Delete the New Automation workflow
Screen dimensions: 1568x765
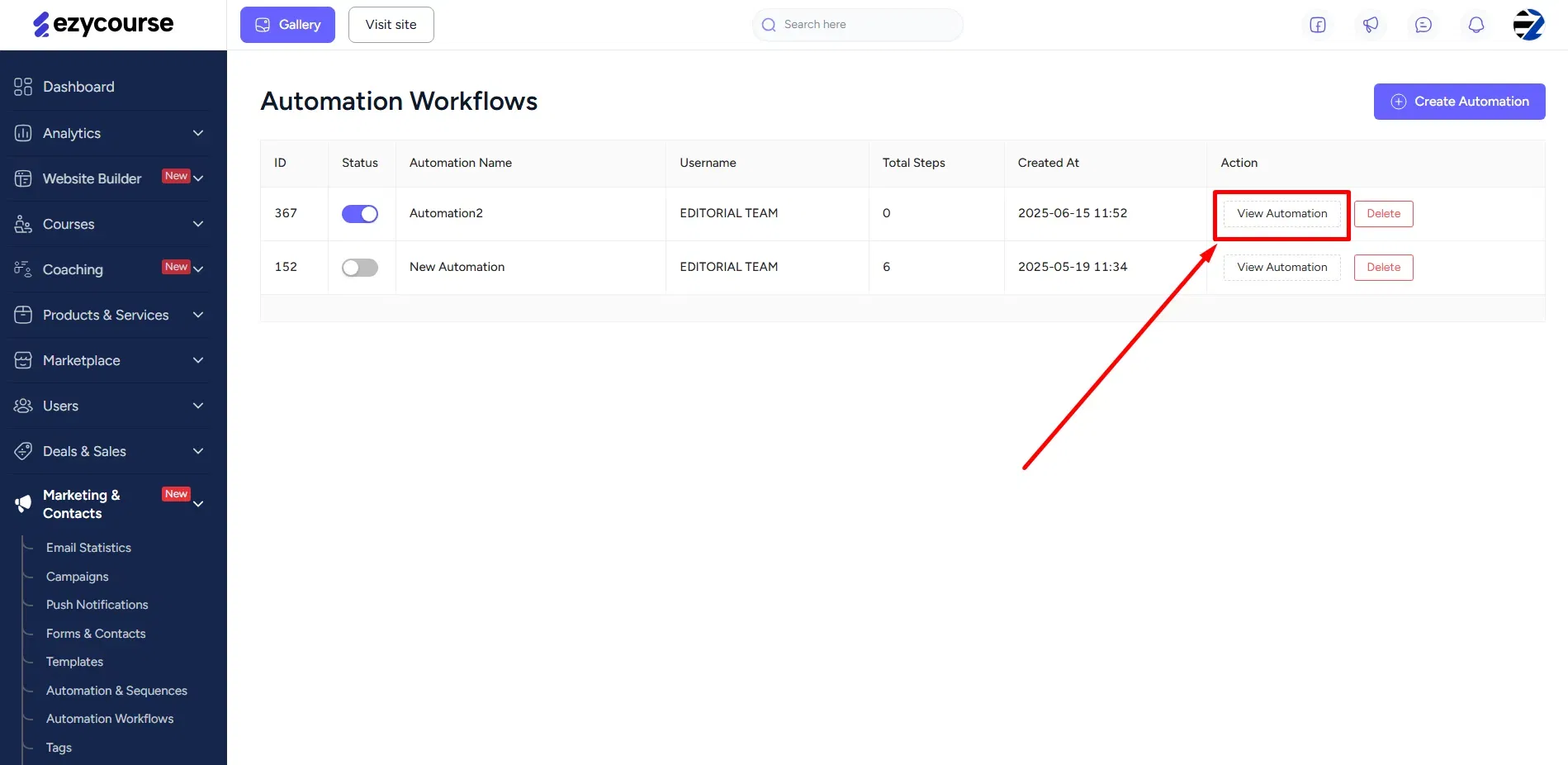(x=1384, y=268)
